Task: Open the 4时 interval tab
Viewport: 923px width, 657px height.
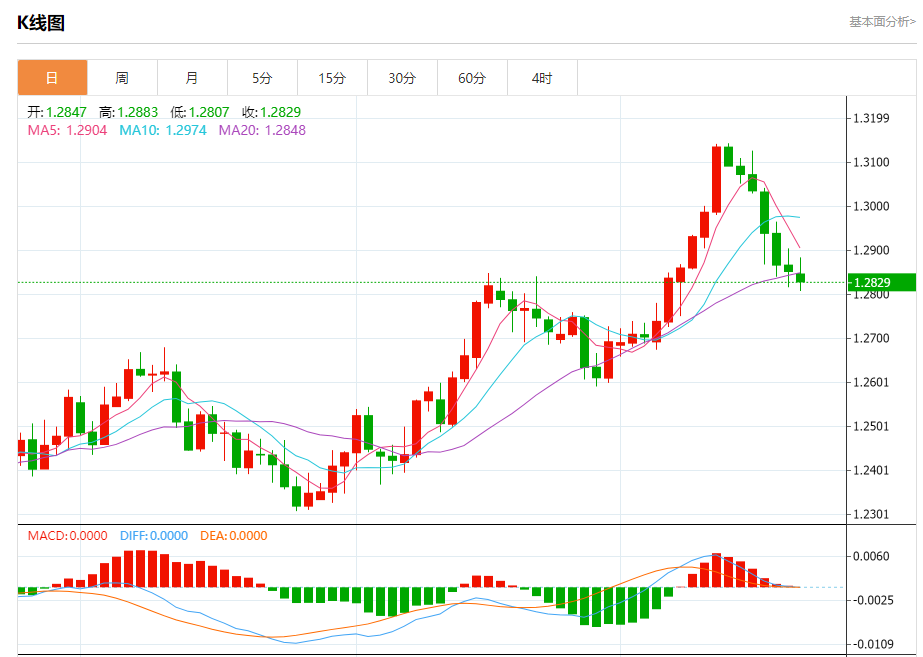Action: 542,78
